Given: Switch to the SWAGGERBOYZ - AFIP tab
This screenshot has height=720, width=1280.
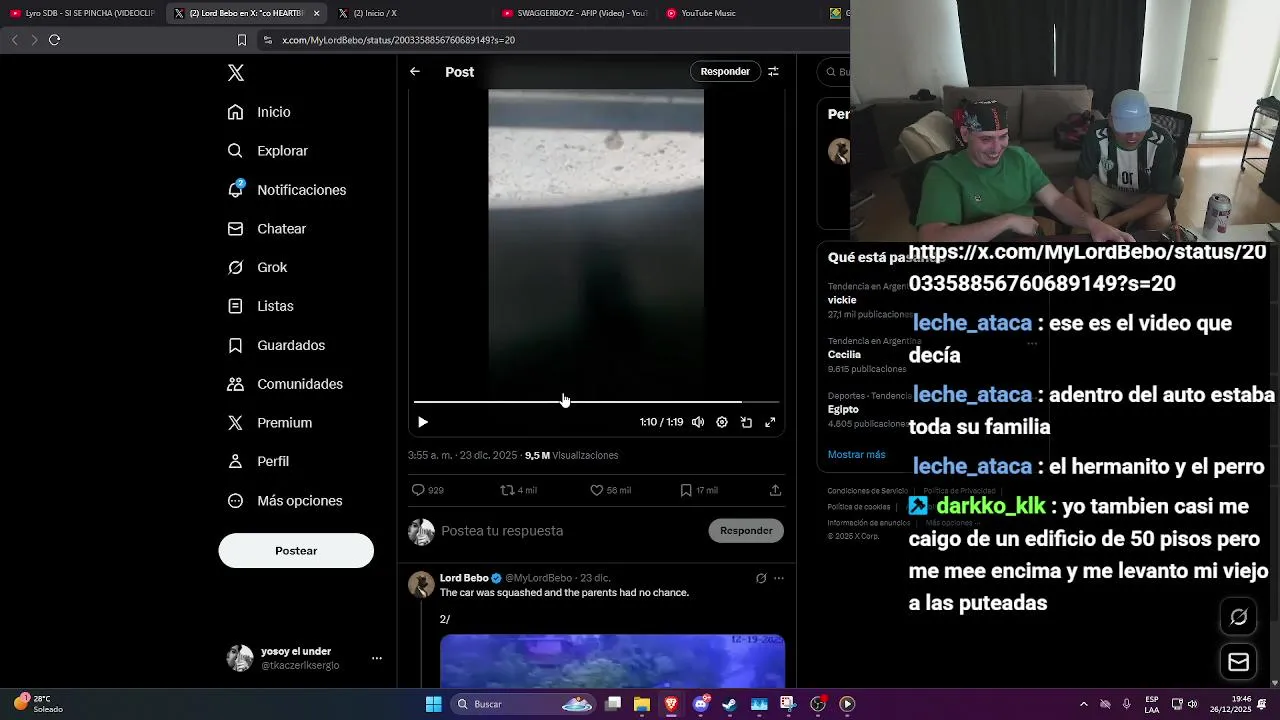Looking at the screenshot, I should 575,13.
